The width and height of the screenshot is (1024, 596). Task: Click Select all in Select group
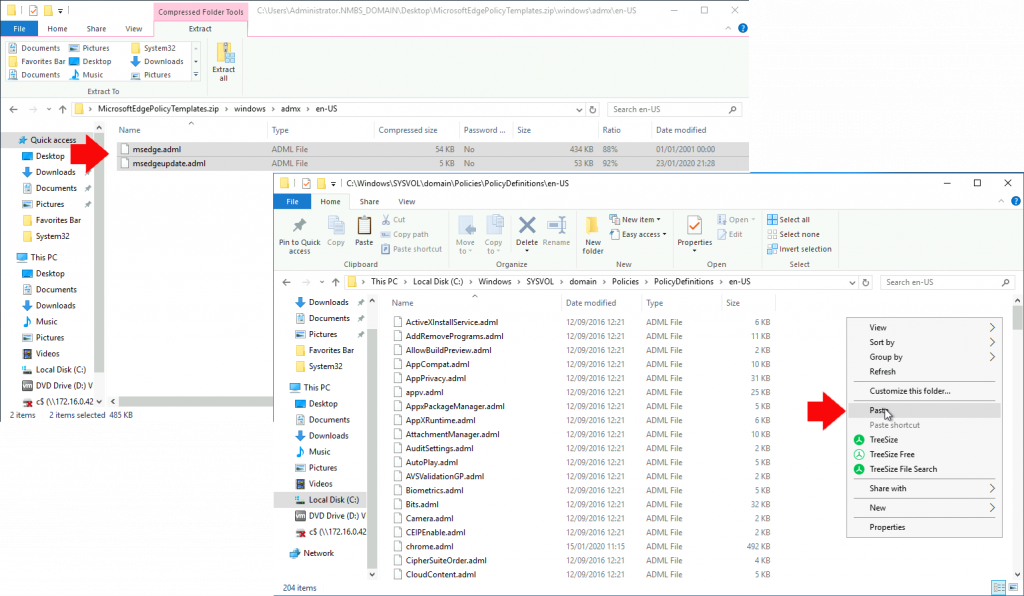[788, 219]
